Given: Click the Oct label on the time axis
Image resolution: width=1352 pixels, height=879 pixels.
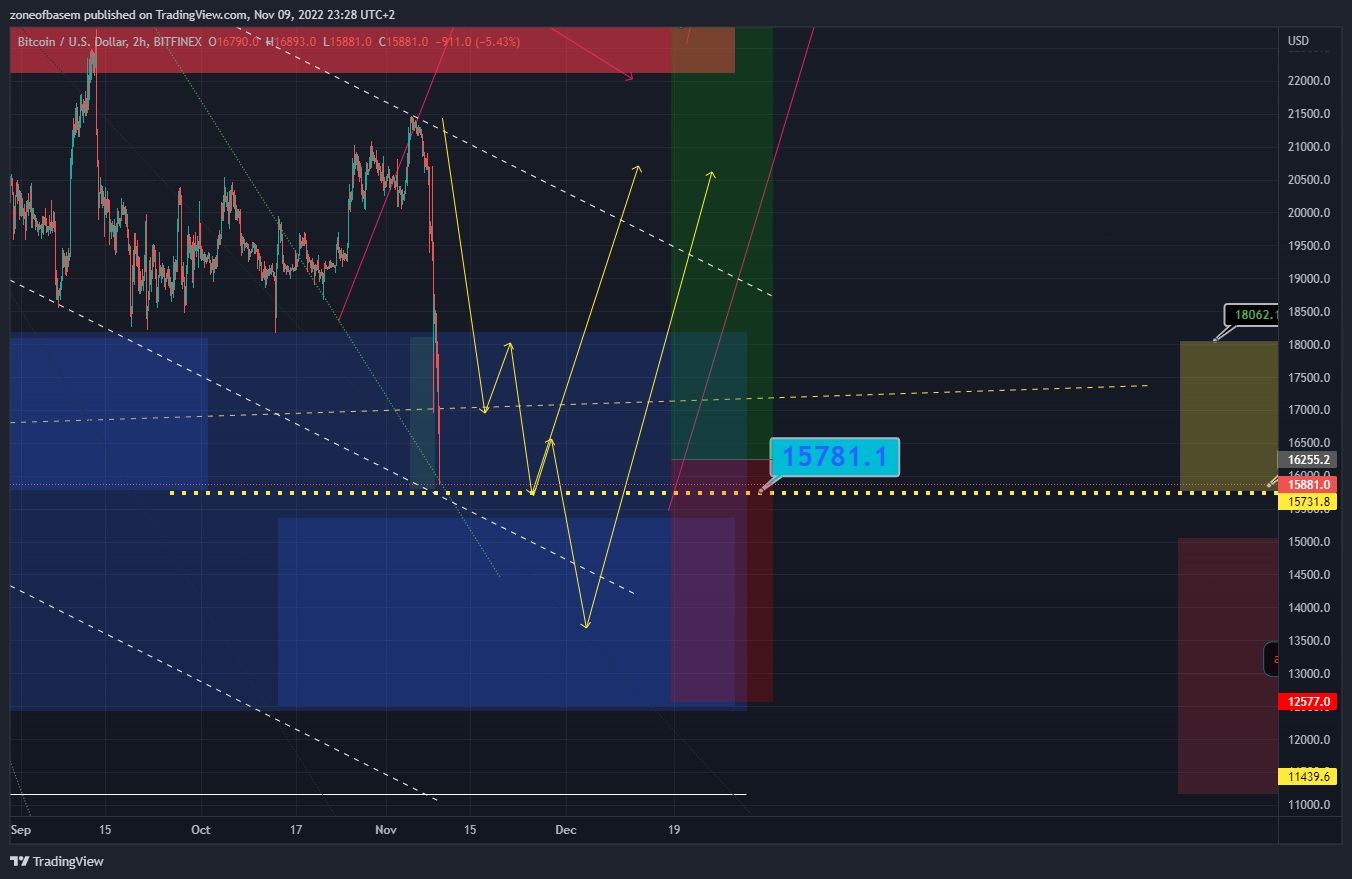Looking at the screenshot, I should click(201, 830).
